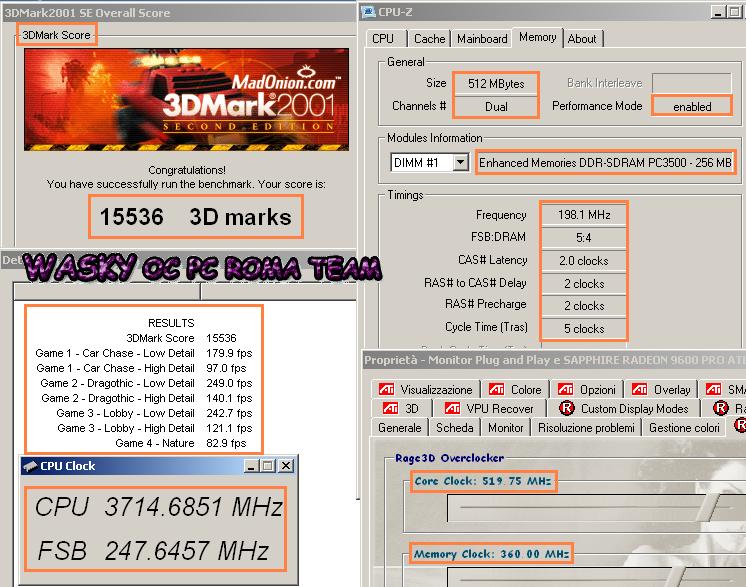The width and height of the screenshot is (746, 587).
Task: Open the VPU Recover tab
Action: [489, 409]
